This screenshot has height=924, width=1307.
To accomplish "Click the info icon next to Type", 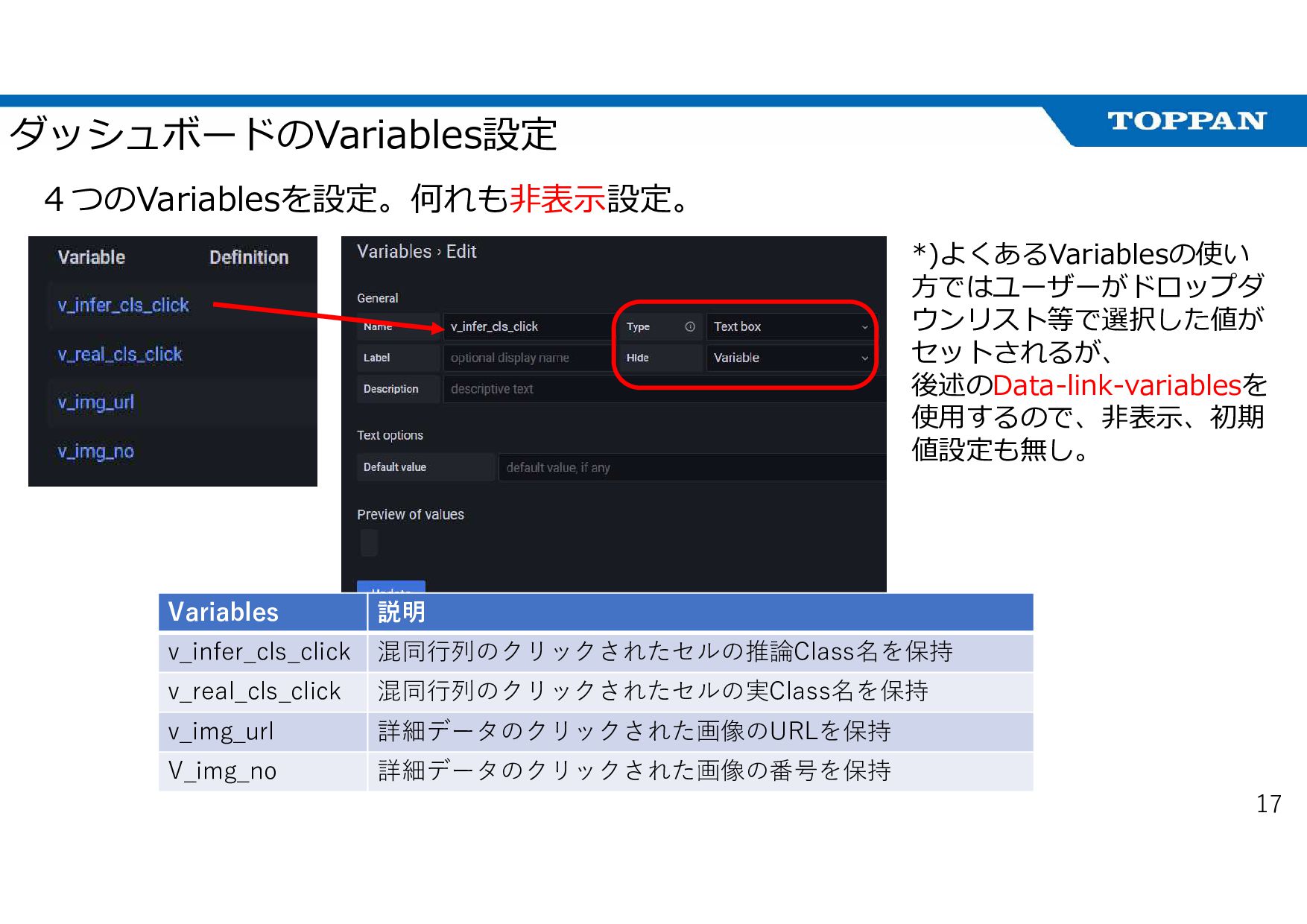I will click(690, 326).
